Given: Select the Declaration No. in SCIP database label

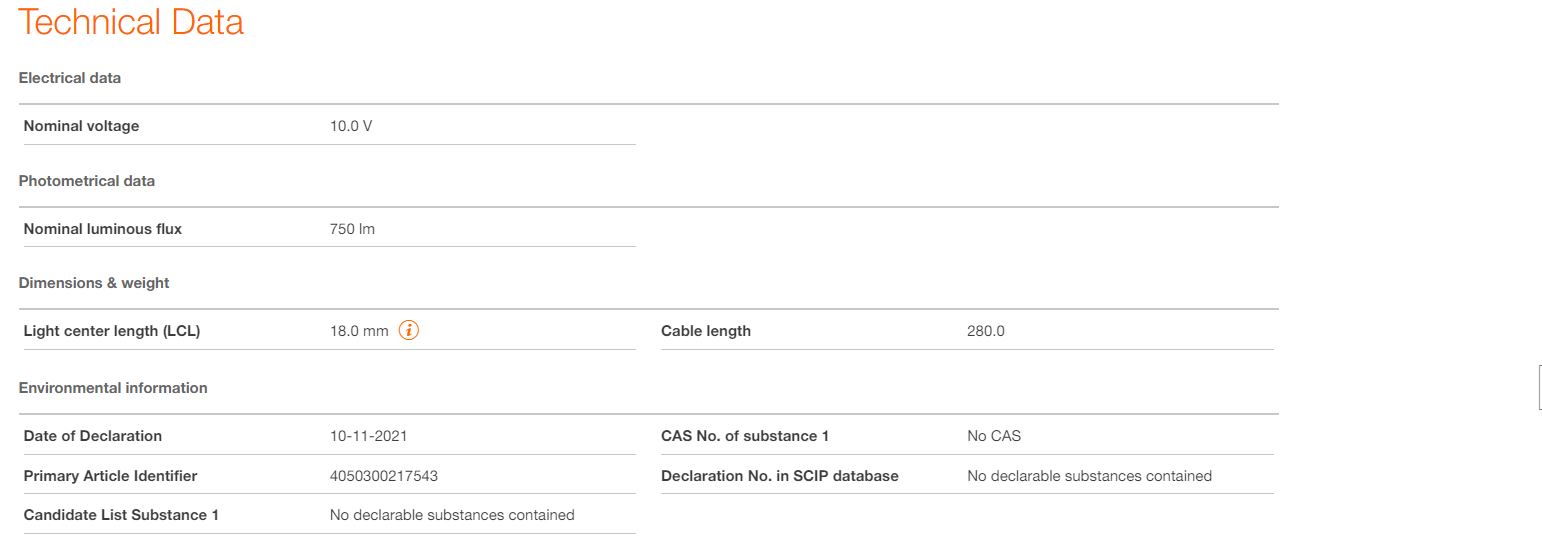Looking at the screenshot, I should click(780, 476).
